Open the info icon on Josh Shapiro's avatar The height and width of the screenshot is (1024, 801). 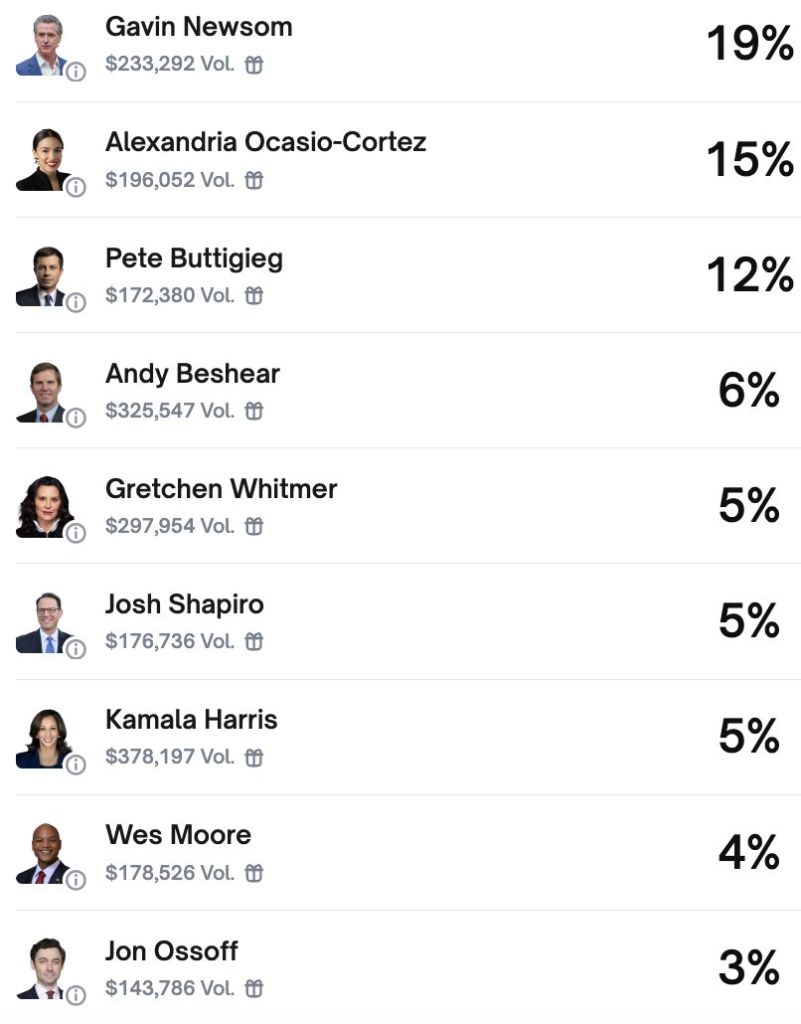76,648
